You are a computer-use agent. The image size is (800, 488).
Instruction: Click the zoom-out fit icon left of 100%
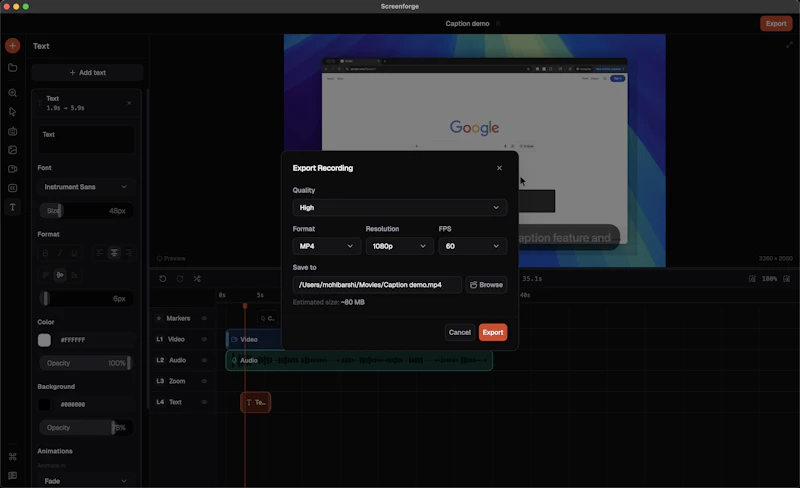pos(752,279)
